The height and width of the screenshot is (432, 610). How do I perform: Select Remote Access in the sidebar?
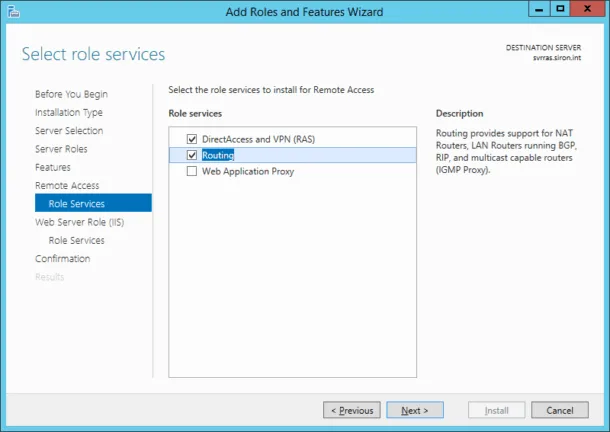[x=67, y=186]
